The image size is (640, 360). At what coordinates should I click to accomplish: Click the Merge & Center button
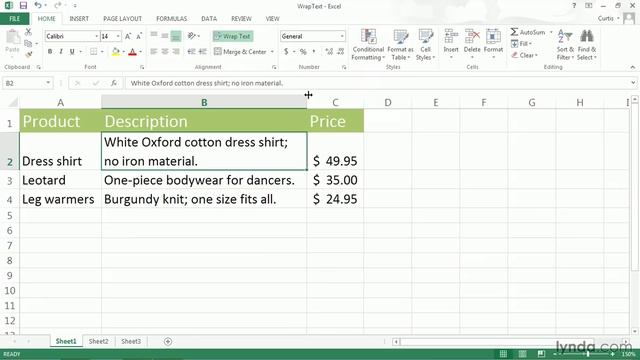click(240, 52)
